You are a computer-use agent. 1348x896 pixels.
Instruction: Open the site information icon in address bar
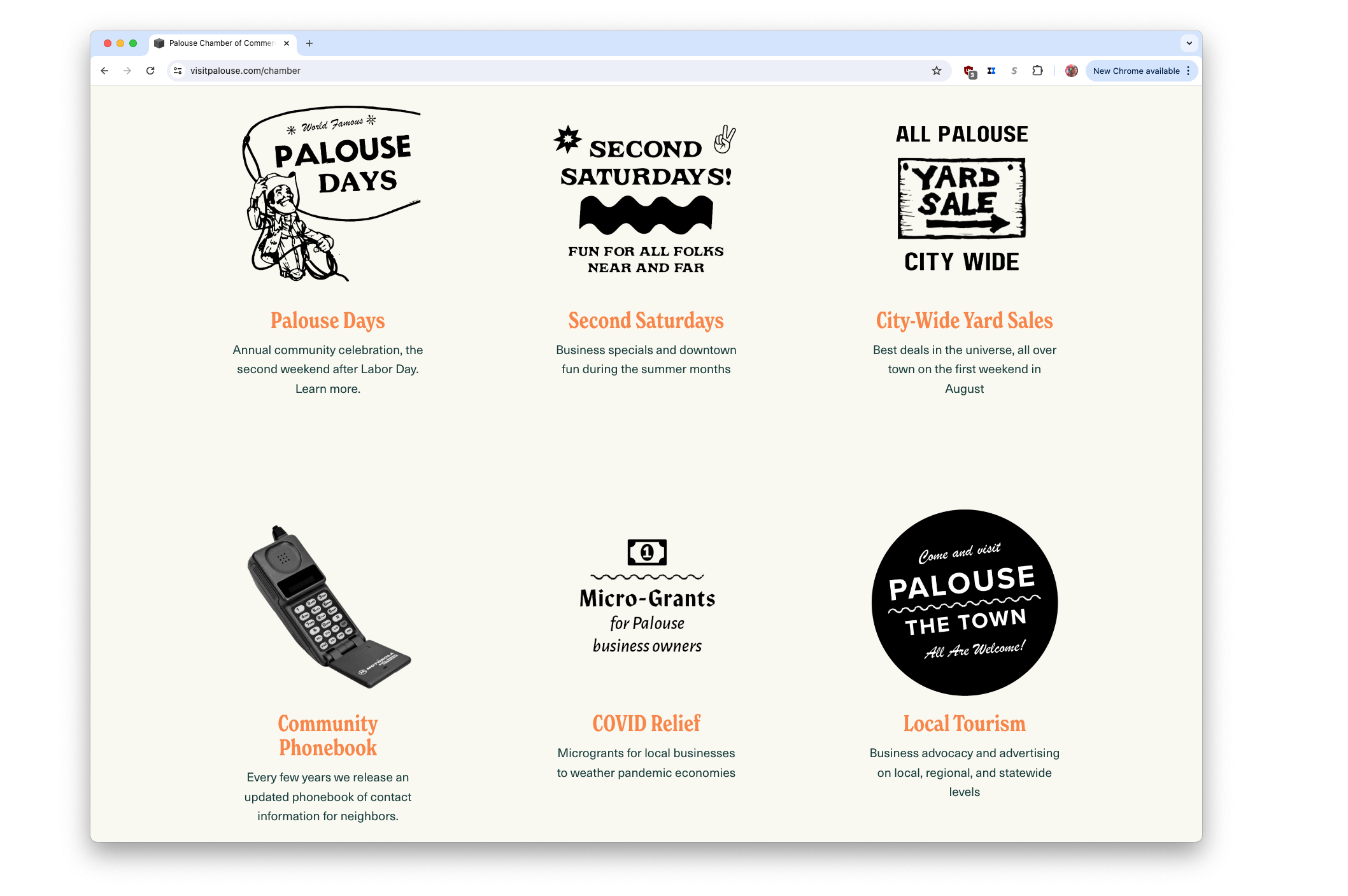point(178,71)
